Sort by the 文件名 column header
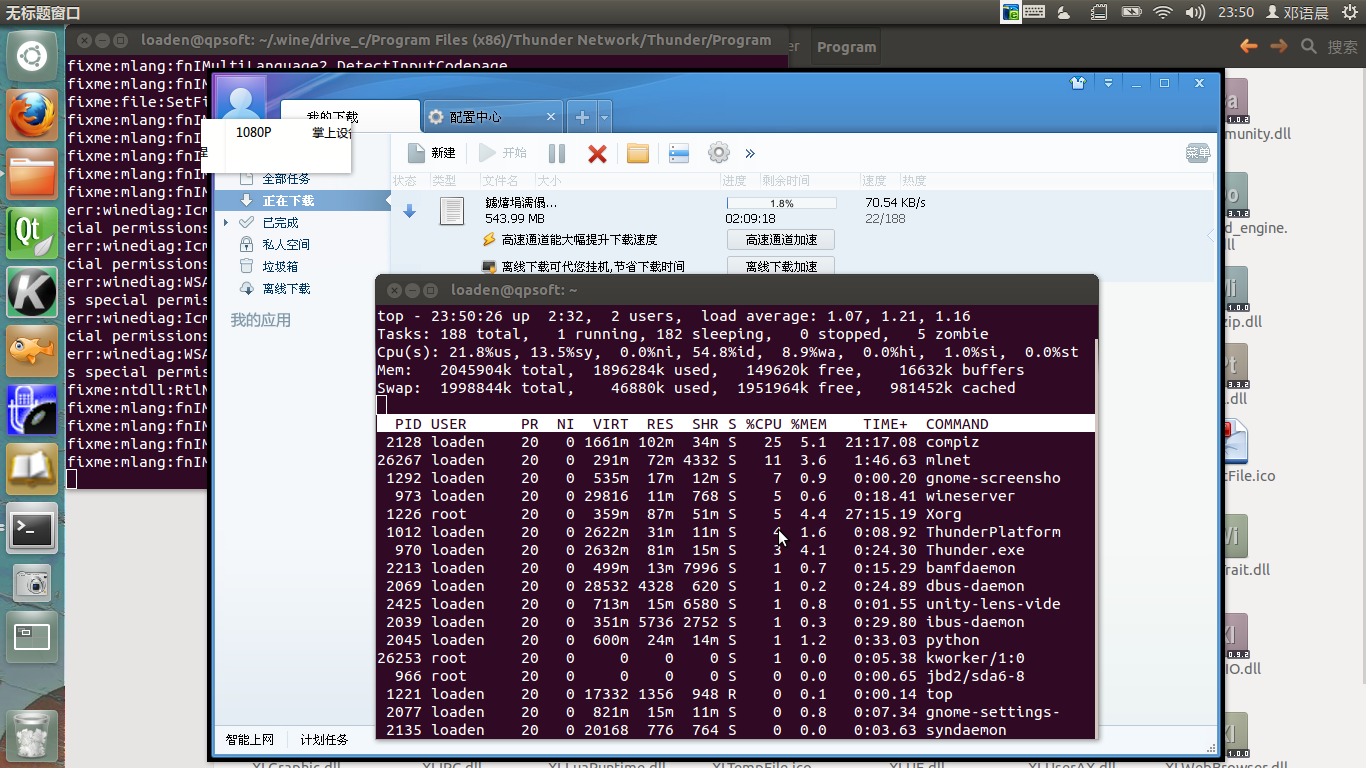Viewport: 1366px width, 768px height. 500,181
